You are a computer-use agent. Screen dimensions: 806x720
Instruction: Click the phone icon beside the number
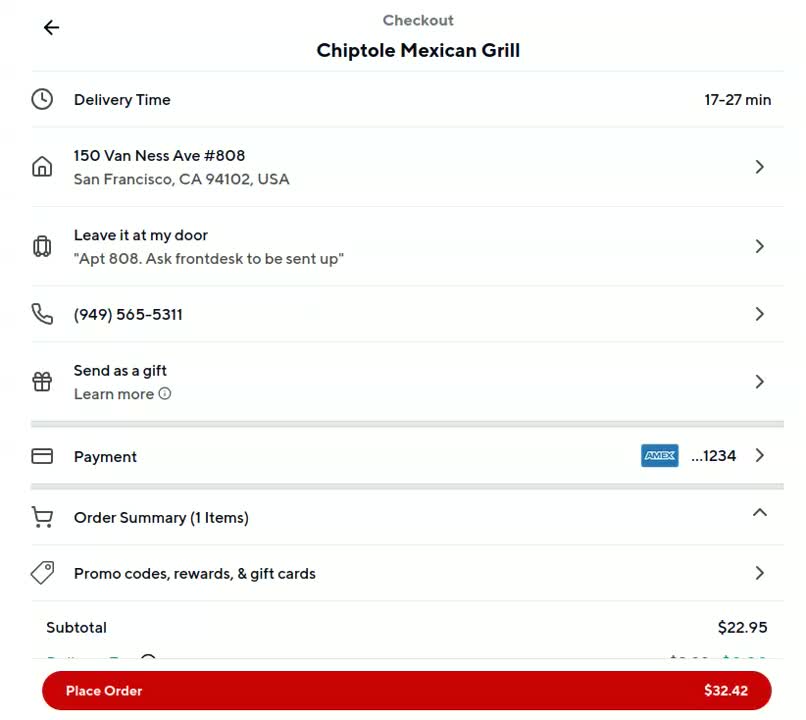[42, 314]
